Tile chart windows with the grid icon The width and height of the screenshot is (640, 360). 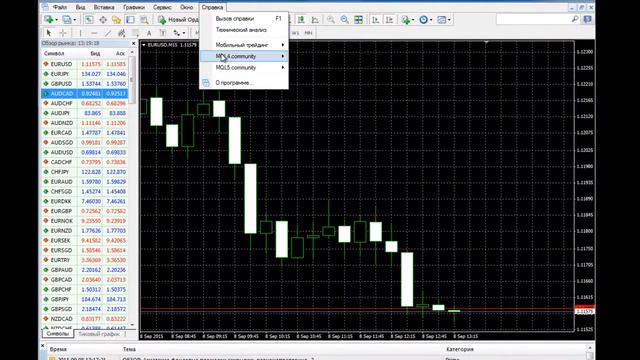pyautogui.click(x=358, y=20)
